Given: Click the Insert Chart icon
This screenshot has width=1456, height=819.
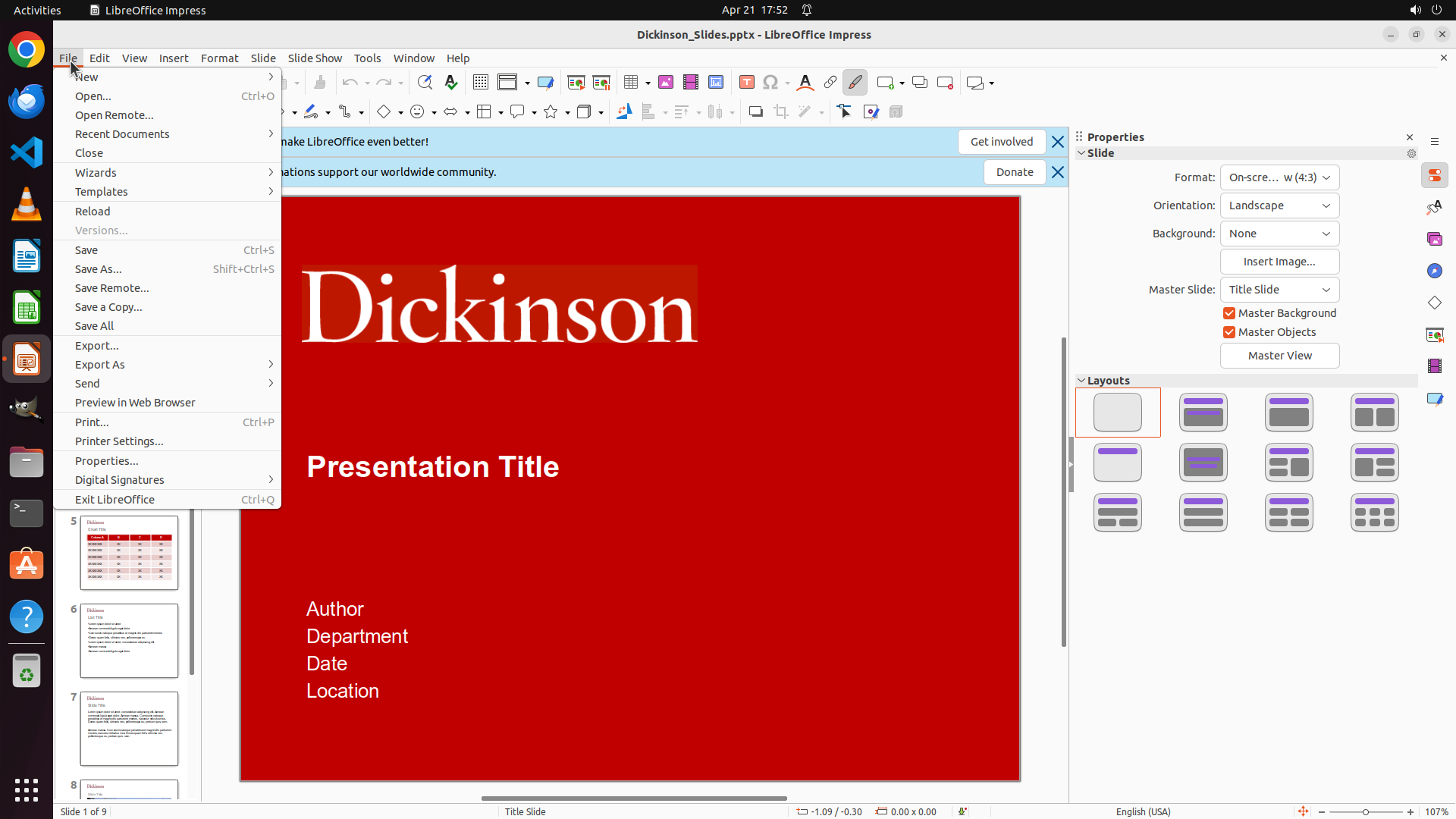Looking at the screenshot, I should point(715,83).
